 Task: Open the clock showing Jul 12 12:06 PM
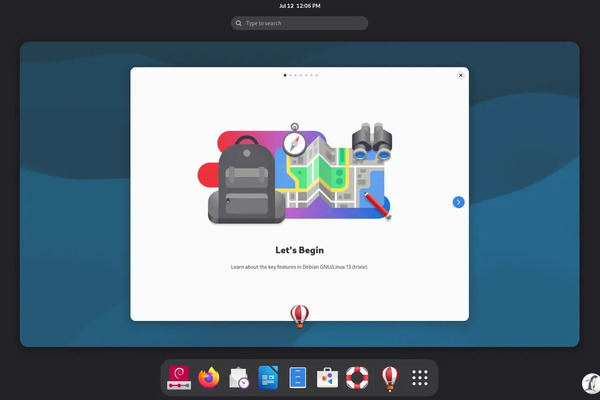300,6
